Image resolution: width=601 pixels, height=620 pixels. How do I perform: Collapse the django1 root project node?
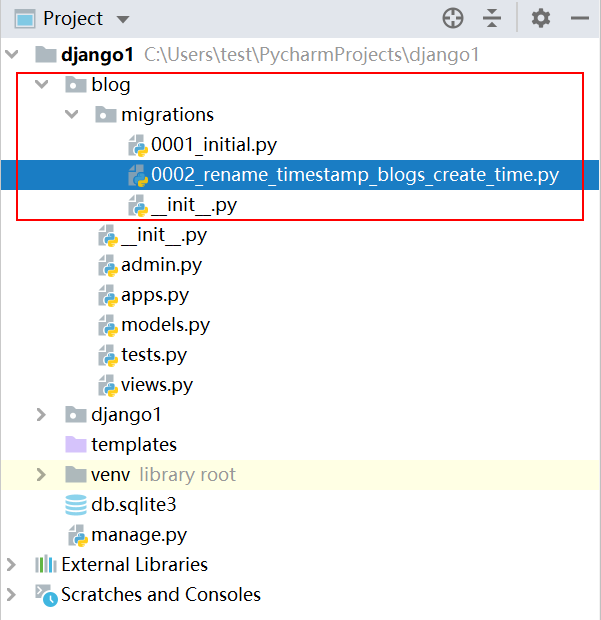point(12,54)
